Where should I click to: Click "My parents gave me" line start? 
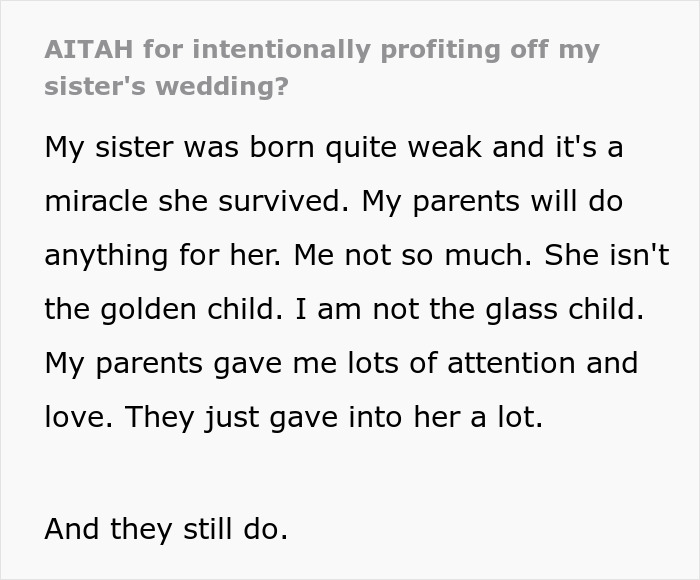(x=166, y=363)
